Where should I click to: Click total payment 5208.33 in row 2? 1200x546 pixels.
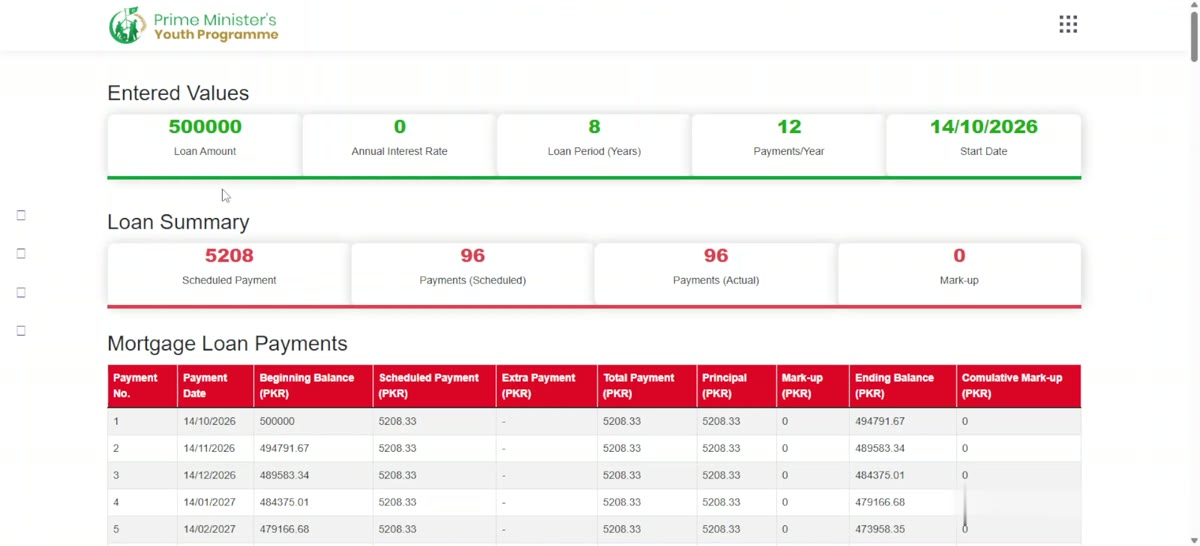click(x=622, y=449)
